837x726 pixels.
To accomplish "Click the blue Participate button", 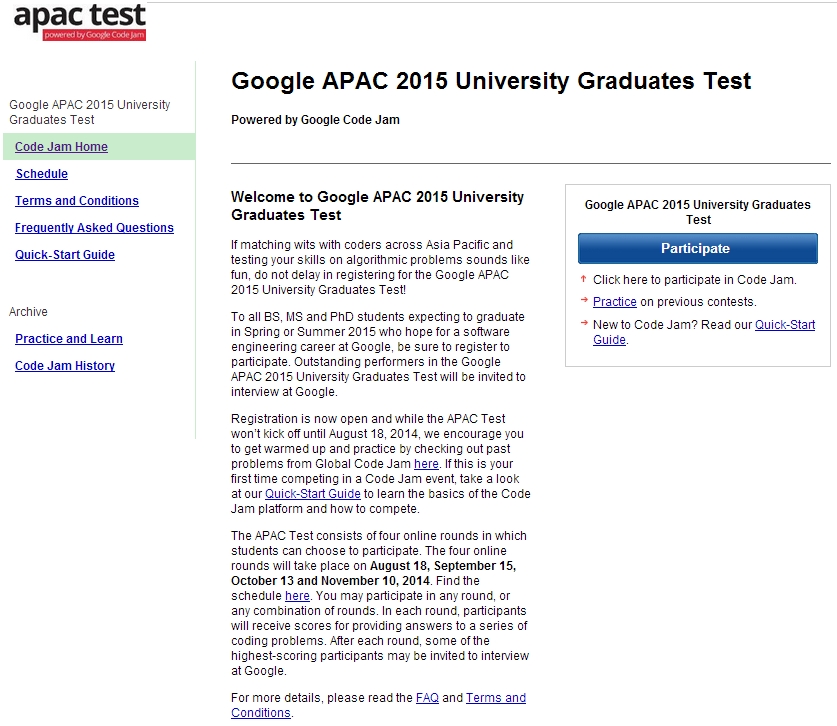I will click(698, 248).
